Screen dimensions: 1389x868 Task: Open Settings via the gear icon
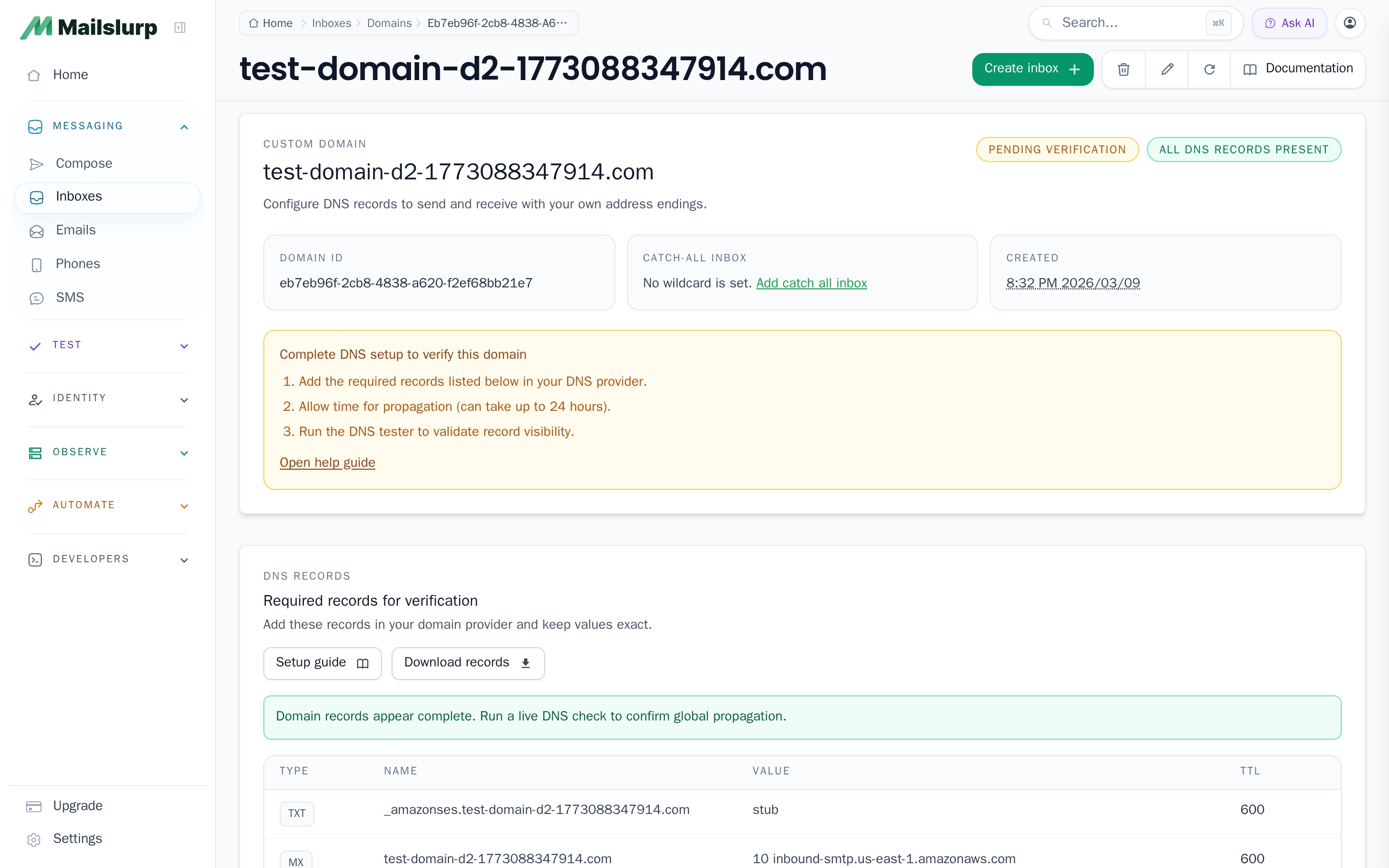77,838
